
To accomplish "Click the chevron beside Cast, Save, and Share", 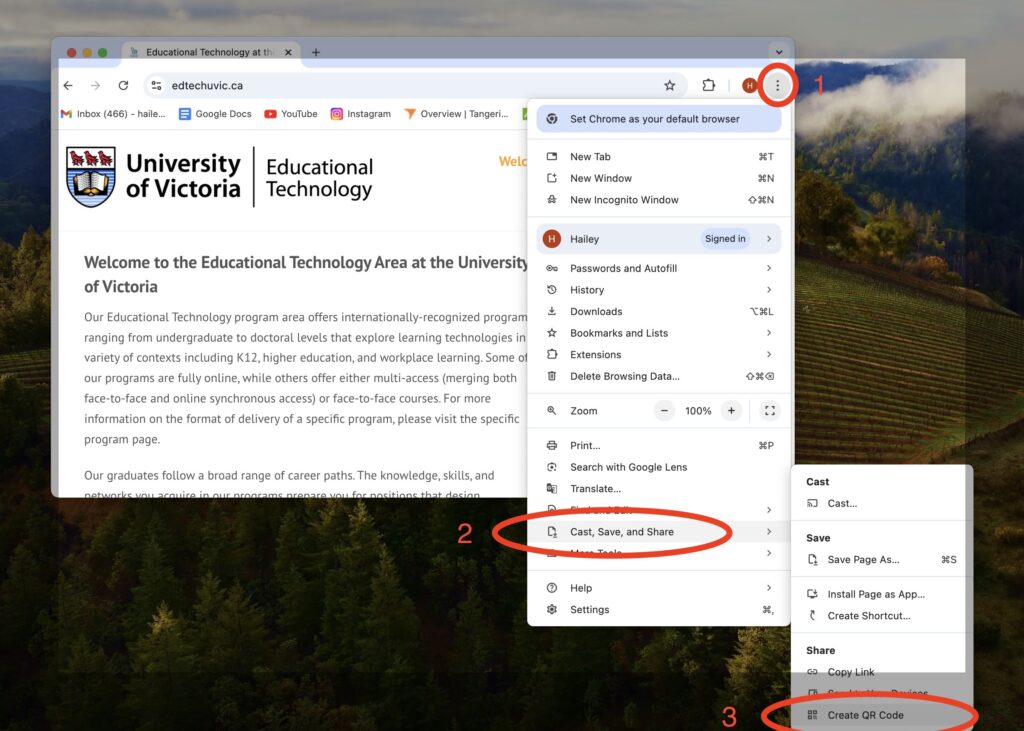I will click(x=769, y=532).
